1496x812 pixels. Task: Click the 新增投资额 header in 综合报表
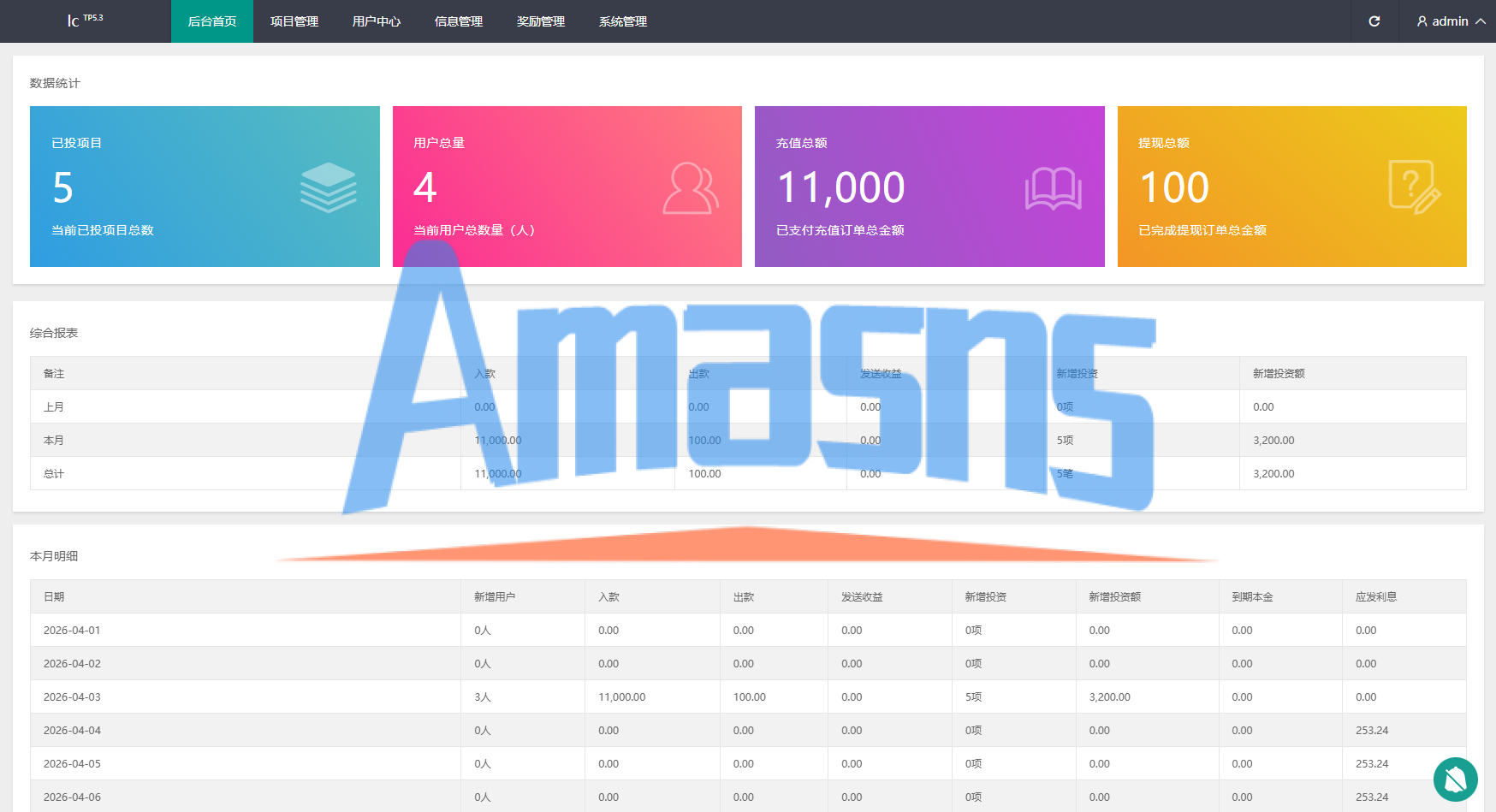coord(1279,374)
